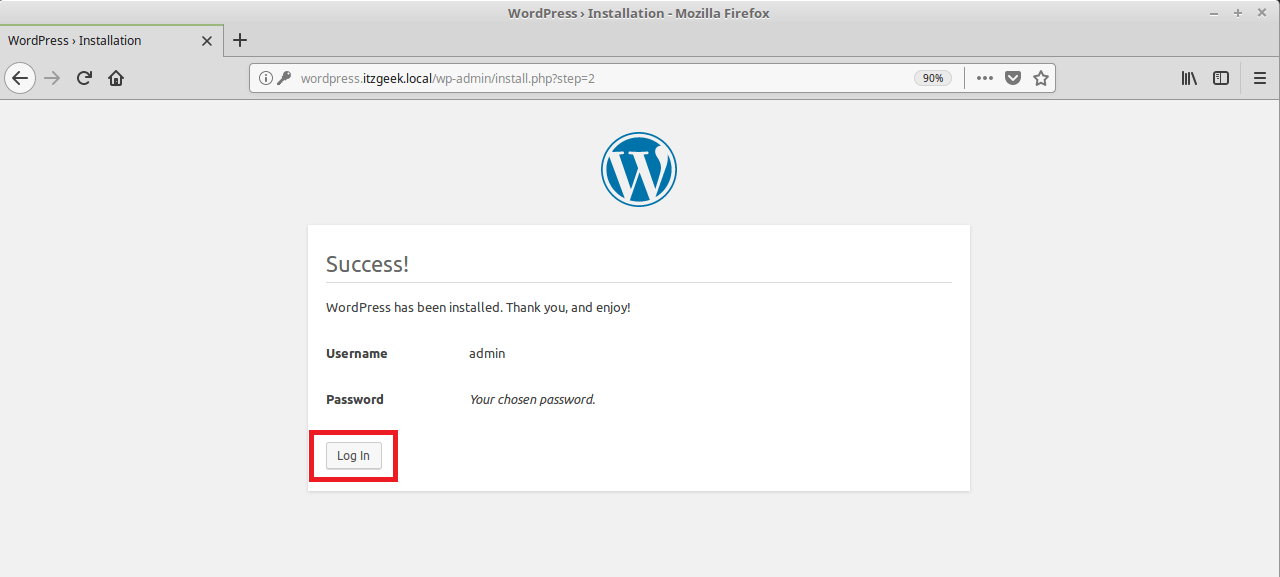Click the Log In button
This screenshot has width=1280, height=577.
coord(354,456)
